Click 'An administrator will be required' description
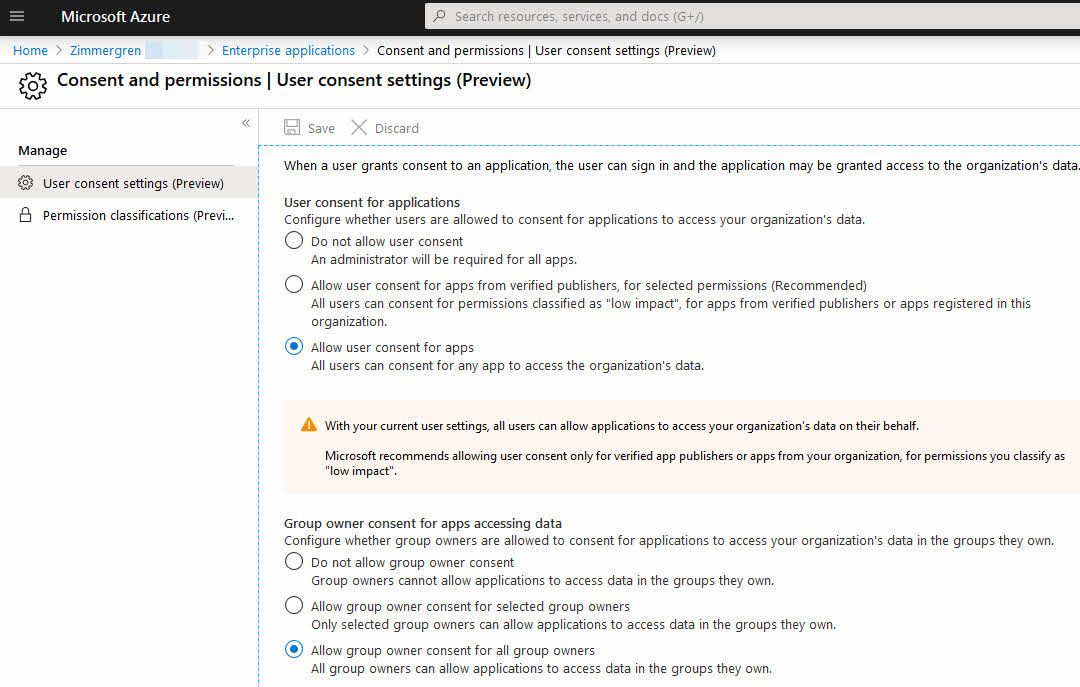Image resolution: width=1080 pixels, height=687 pixels. 444,259
